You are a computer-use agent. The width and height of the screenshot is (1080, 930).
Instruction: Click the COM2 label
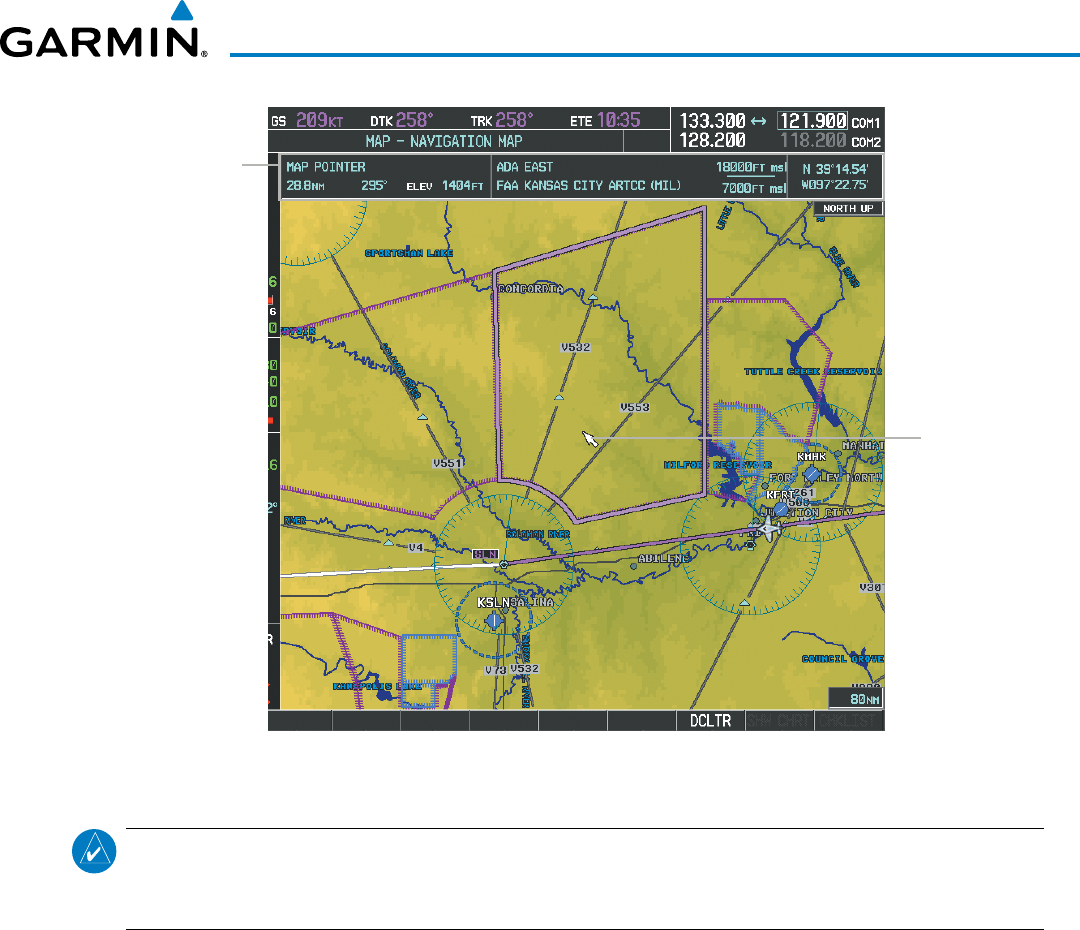866,142
